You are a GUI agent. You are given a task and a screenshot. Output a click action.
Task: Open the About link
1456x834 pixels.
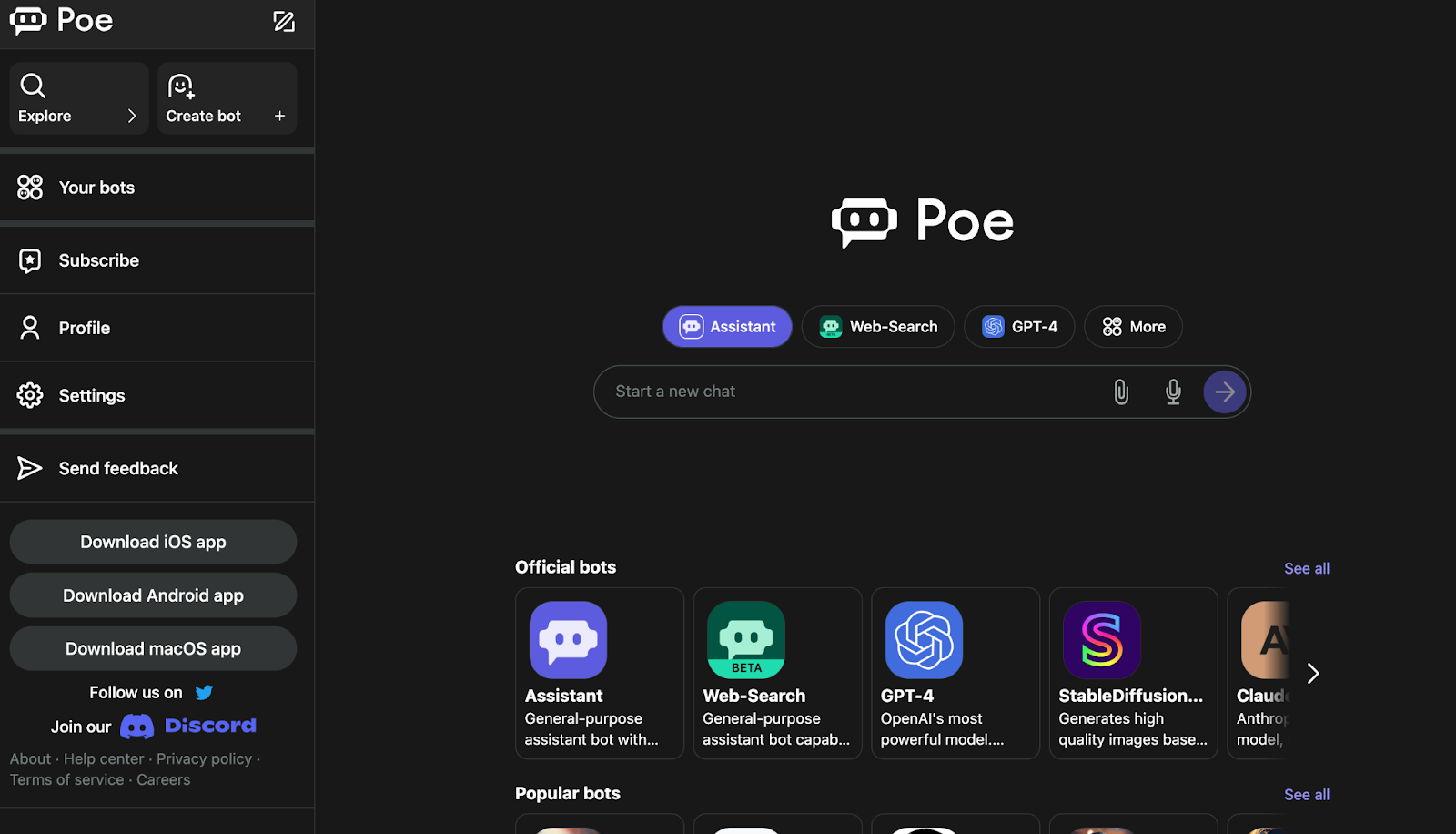click(x=30, y=758)
